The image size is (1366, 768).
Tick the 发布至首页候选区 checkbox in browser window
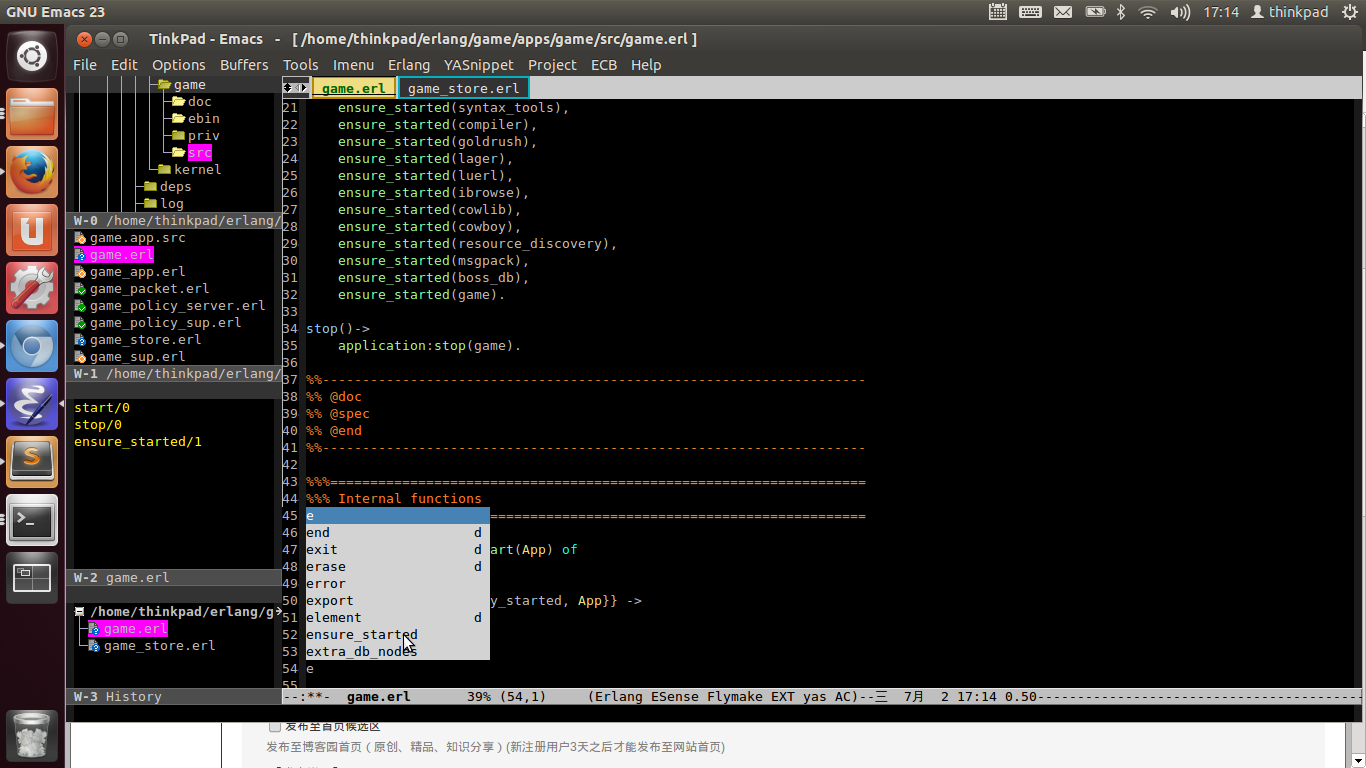click(x=275, y=726)
